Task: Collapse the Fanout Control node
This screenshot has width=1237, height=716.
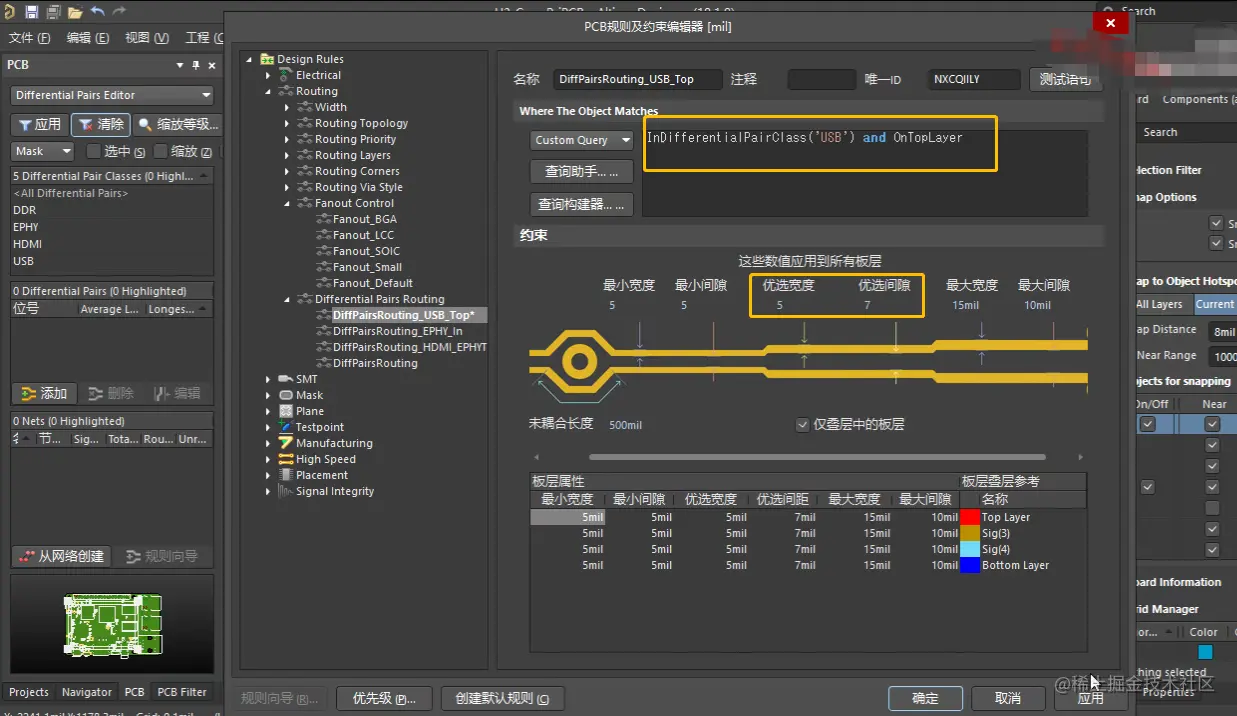Action: (287, 203)
